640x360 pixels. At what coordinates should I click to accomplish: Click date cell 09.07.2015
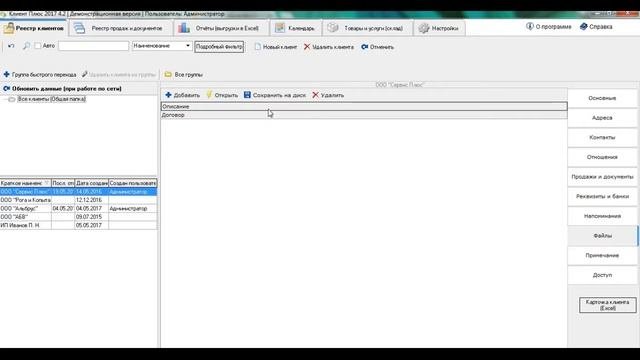pos(91,217)
